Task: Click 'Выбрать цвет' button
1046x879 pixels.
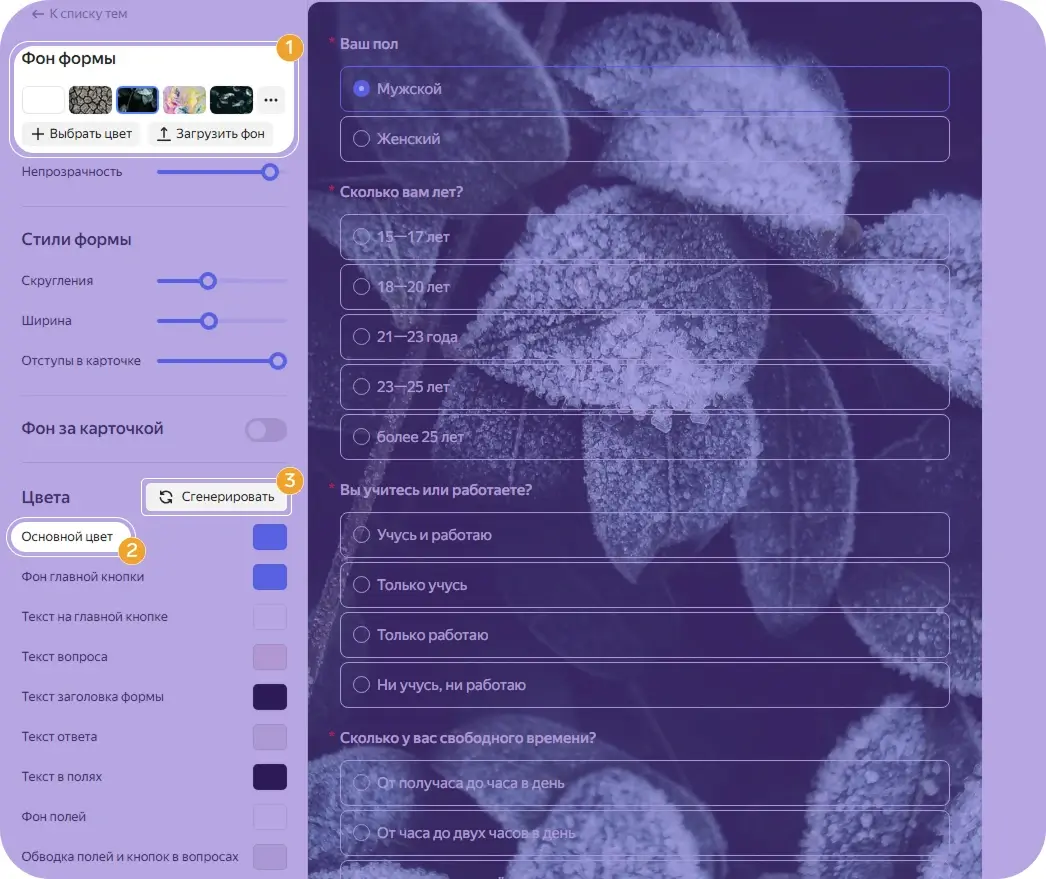Action: coord(81,134)
